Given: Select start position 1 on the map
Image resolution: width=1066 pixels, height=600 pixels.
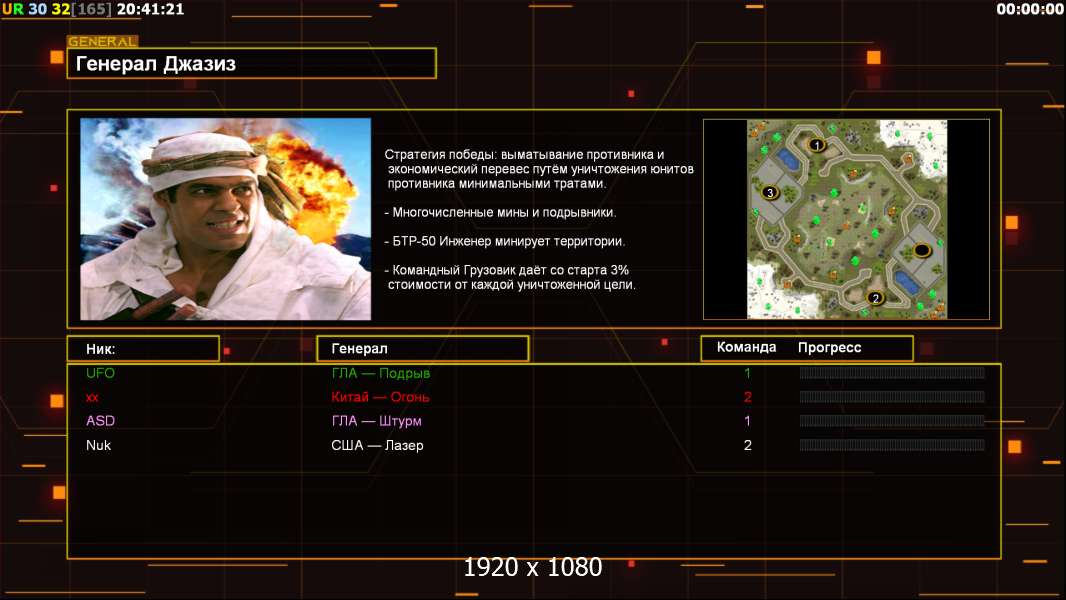Looking at the screenshot, I should point(816,145).
